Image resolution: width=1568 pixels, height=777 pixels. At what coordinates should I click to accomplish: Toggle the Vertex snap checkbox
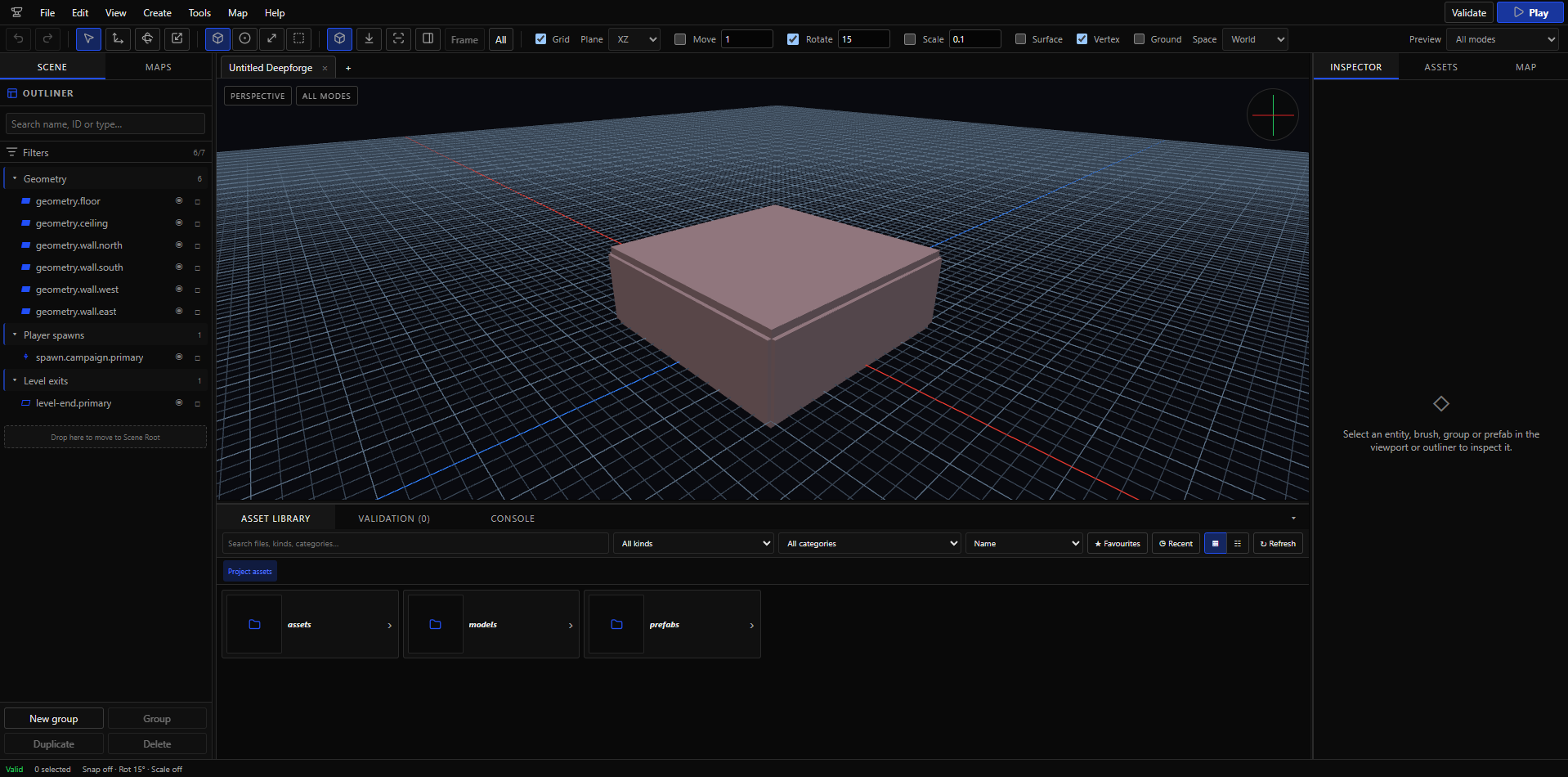[1082, 39]
